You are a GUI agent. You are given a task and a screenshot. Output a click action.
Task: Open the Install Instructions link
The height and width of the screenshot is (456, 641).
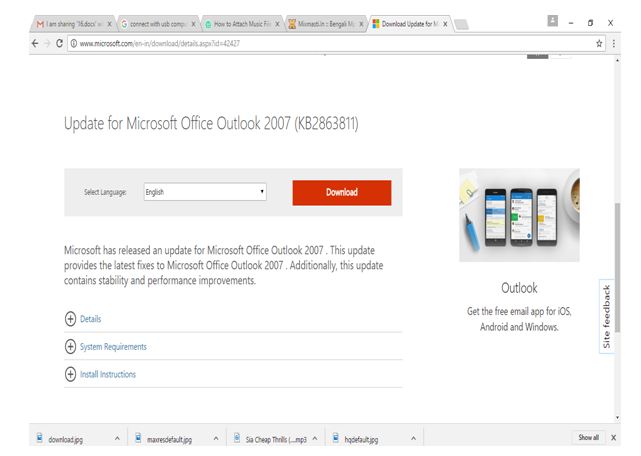click(x=108, y=374)
